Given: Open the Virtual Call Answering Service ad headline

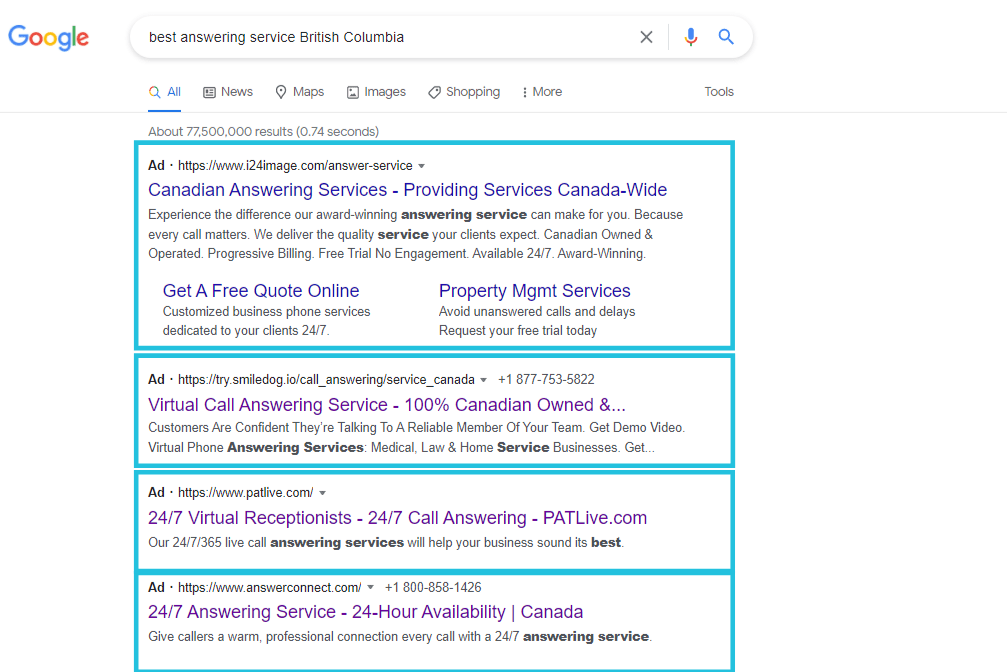Looking at the screenshot, I should (x=387, y=404).
